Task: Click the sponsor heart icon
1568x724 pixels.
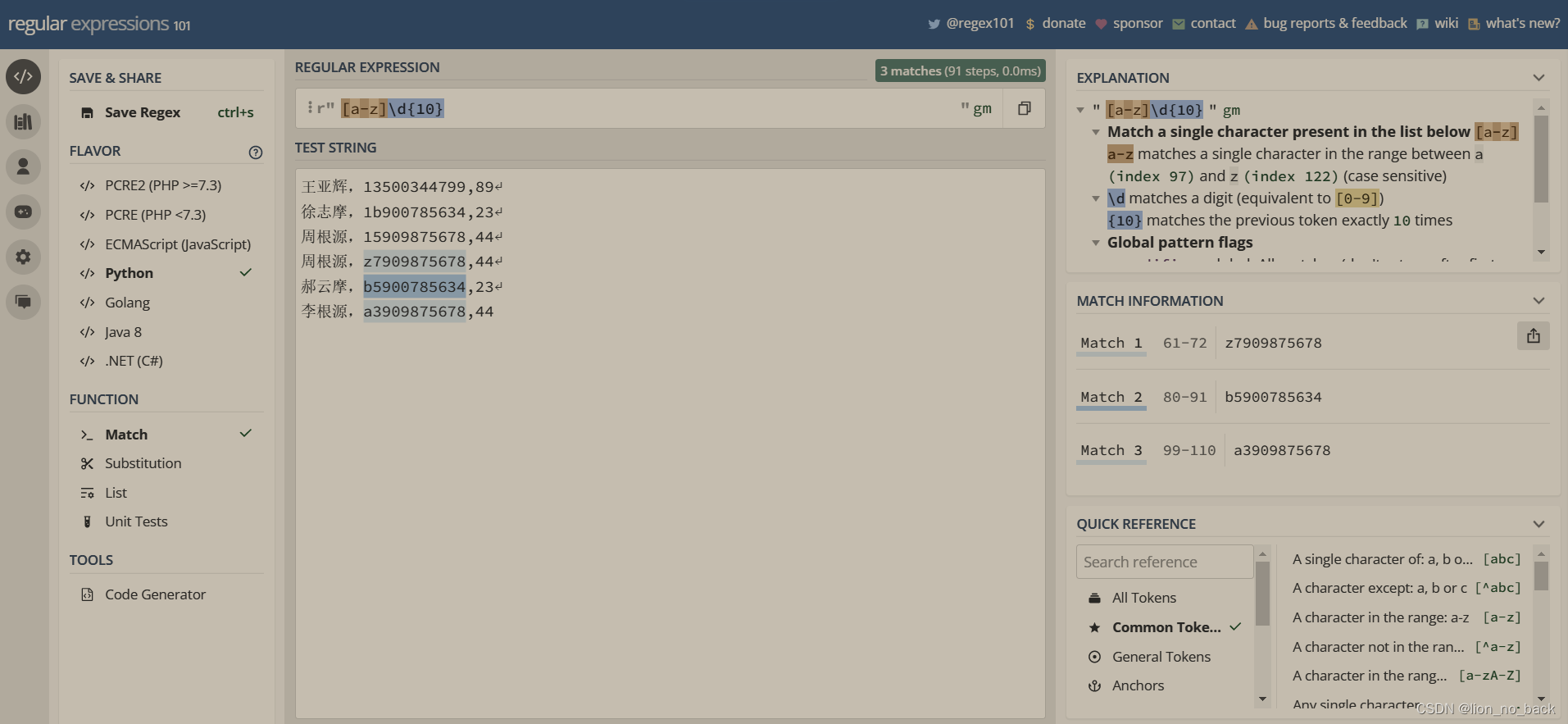Action: point(1101,24)
